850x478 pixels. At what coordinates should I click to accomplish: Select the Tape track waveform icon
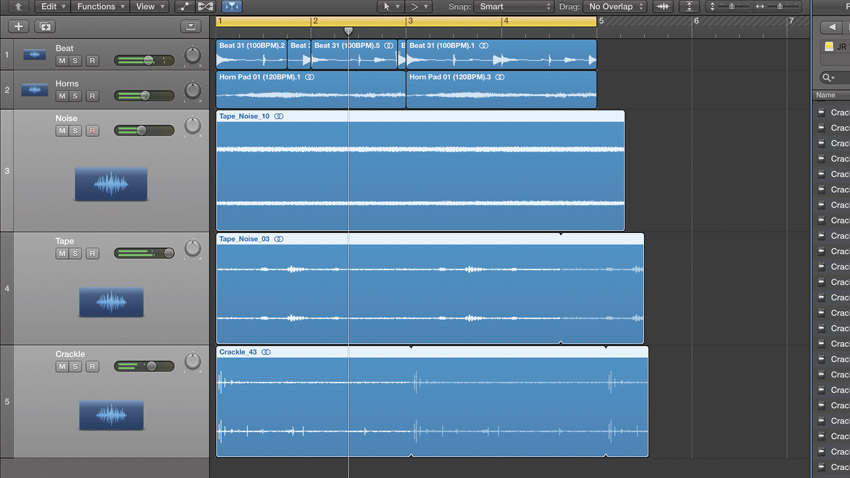point(112,302)
